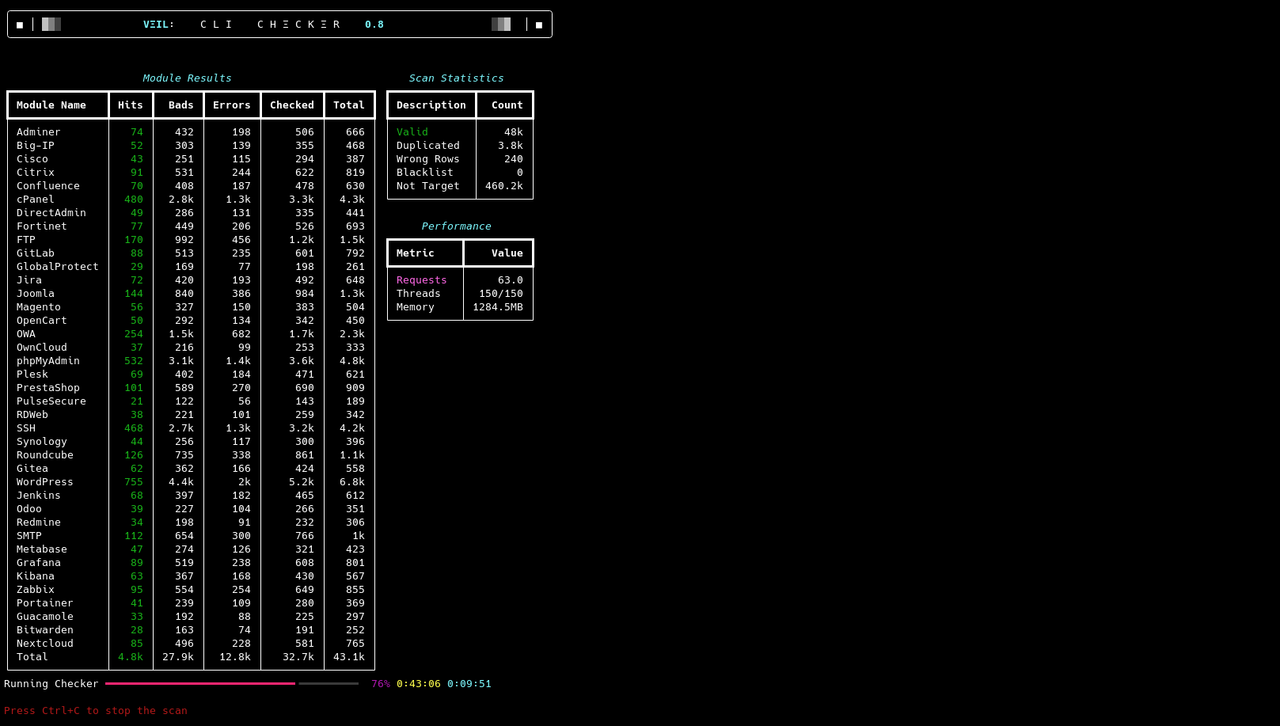Screen dimensions: 1280x726
Task: Click the phpMyAdmin module name
Action: [48, 361]
